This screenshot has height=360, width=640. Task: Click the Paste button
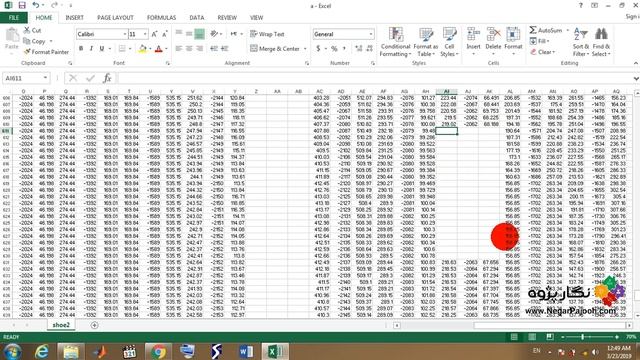[12, 40]
